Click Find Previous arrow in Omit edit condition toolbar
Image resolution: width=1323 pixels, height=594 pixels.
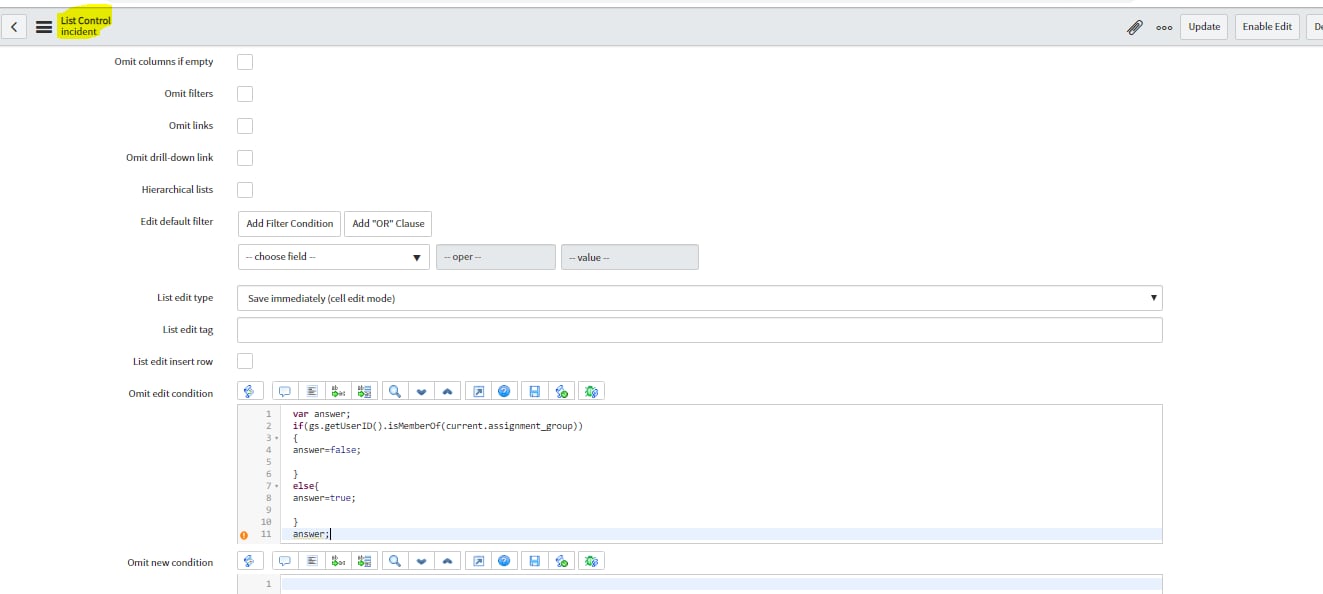(x=447, y=392)
